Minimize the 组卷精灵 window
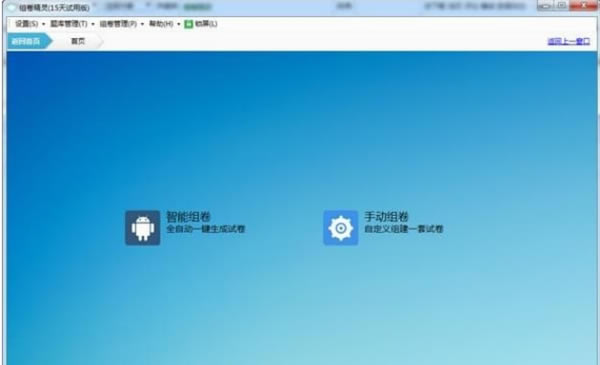Screen dimensions: 600x365 (546, 5)
